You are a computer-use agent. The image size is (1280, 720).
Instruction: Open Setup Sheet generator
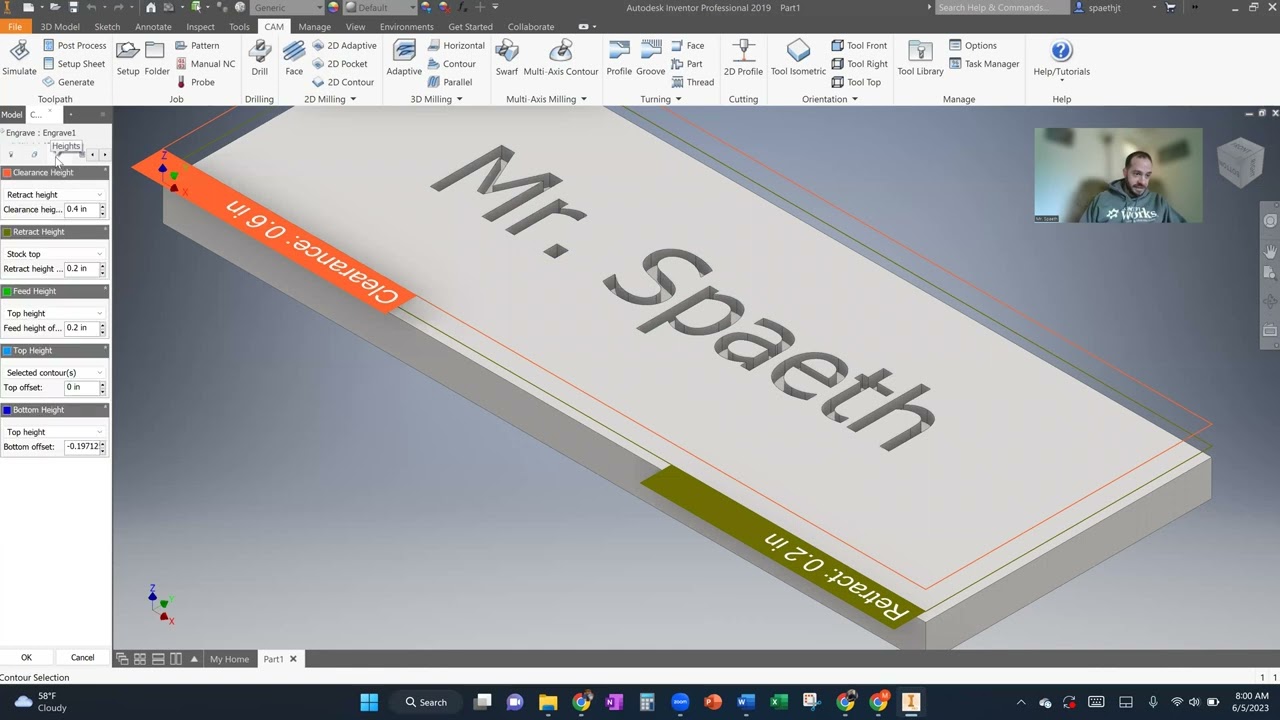click(x=73, y=64)
